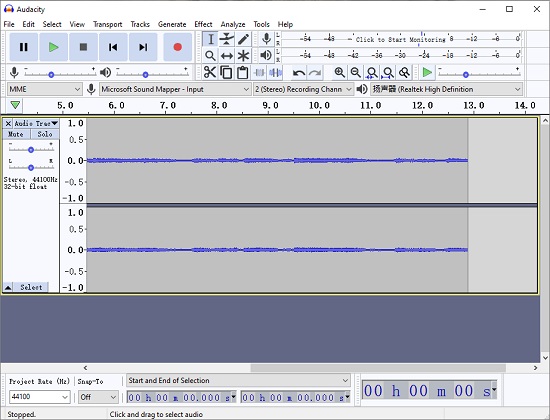Open the Generate menu
This screenshot has height=420, width=550.
coord(172,24)
